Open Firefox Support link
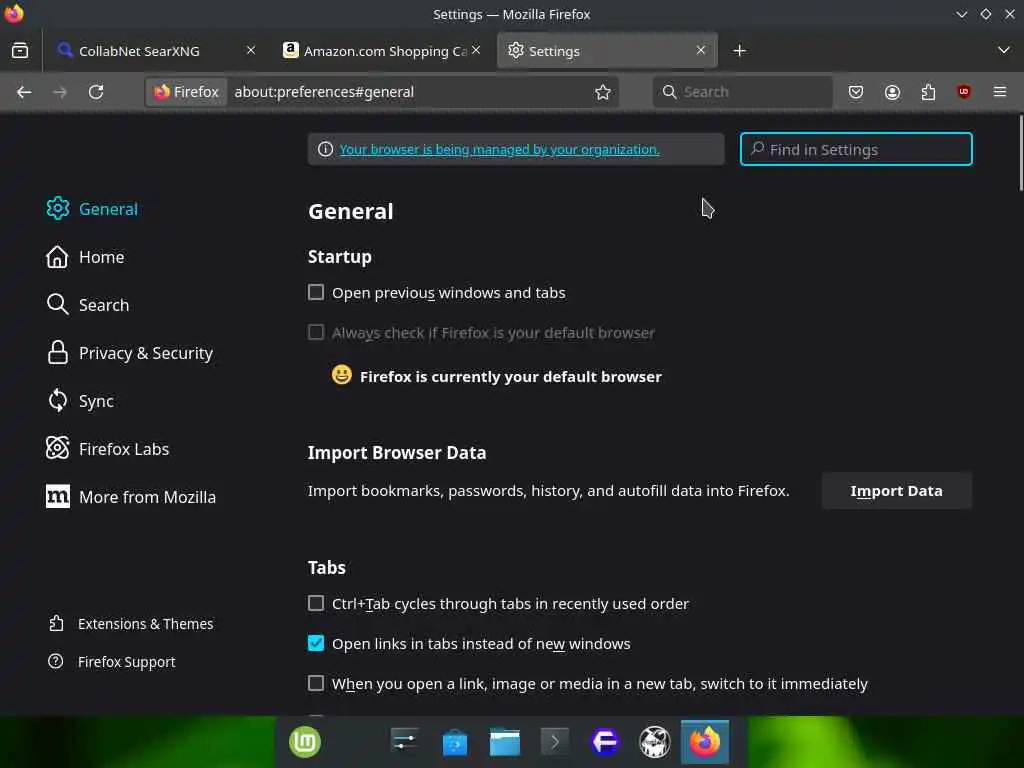Image resolution: width=1024 pixels, height=768 pixels. [112, 662]
